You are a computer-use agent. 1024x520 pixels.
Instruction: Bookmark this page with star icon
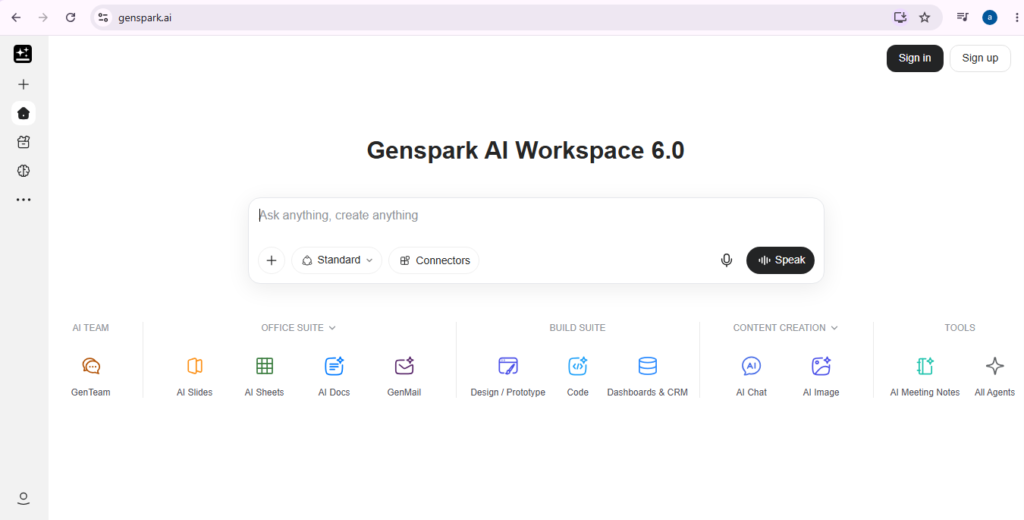[x=925, y=18]
